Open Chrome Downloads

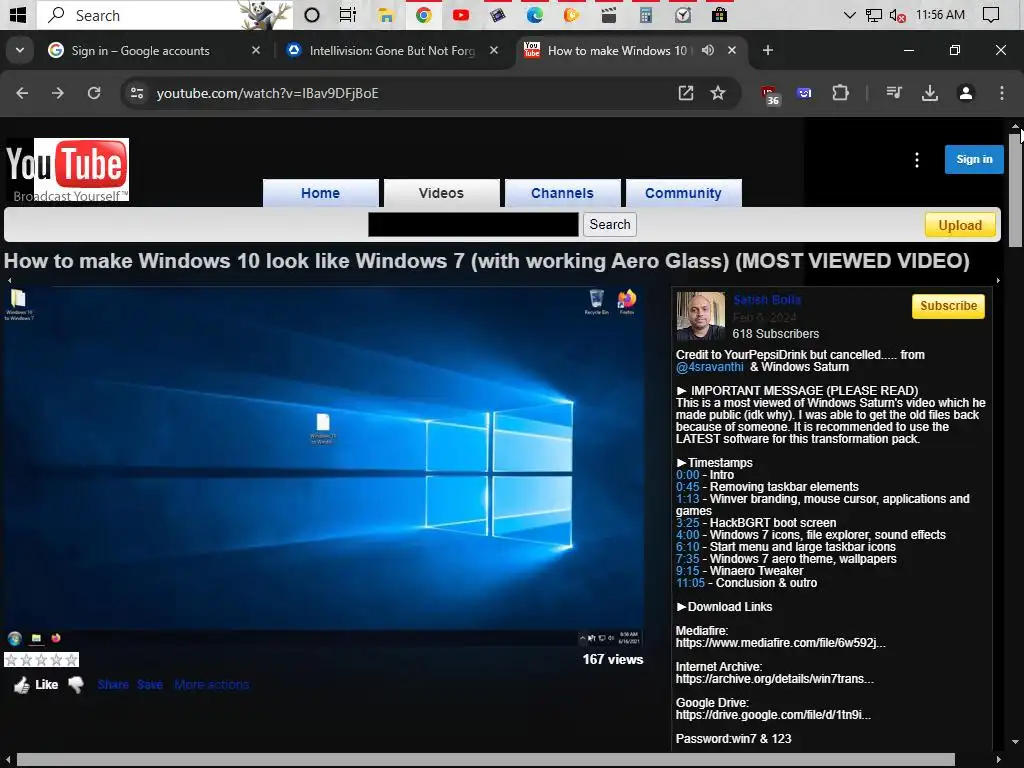[x=930, y=93]
